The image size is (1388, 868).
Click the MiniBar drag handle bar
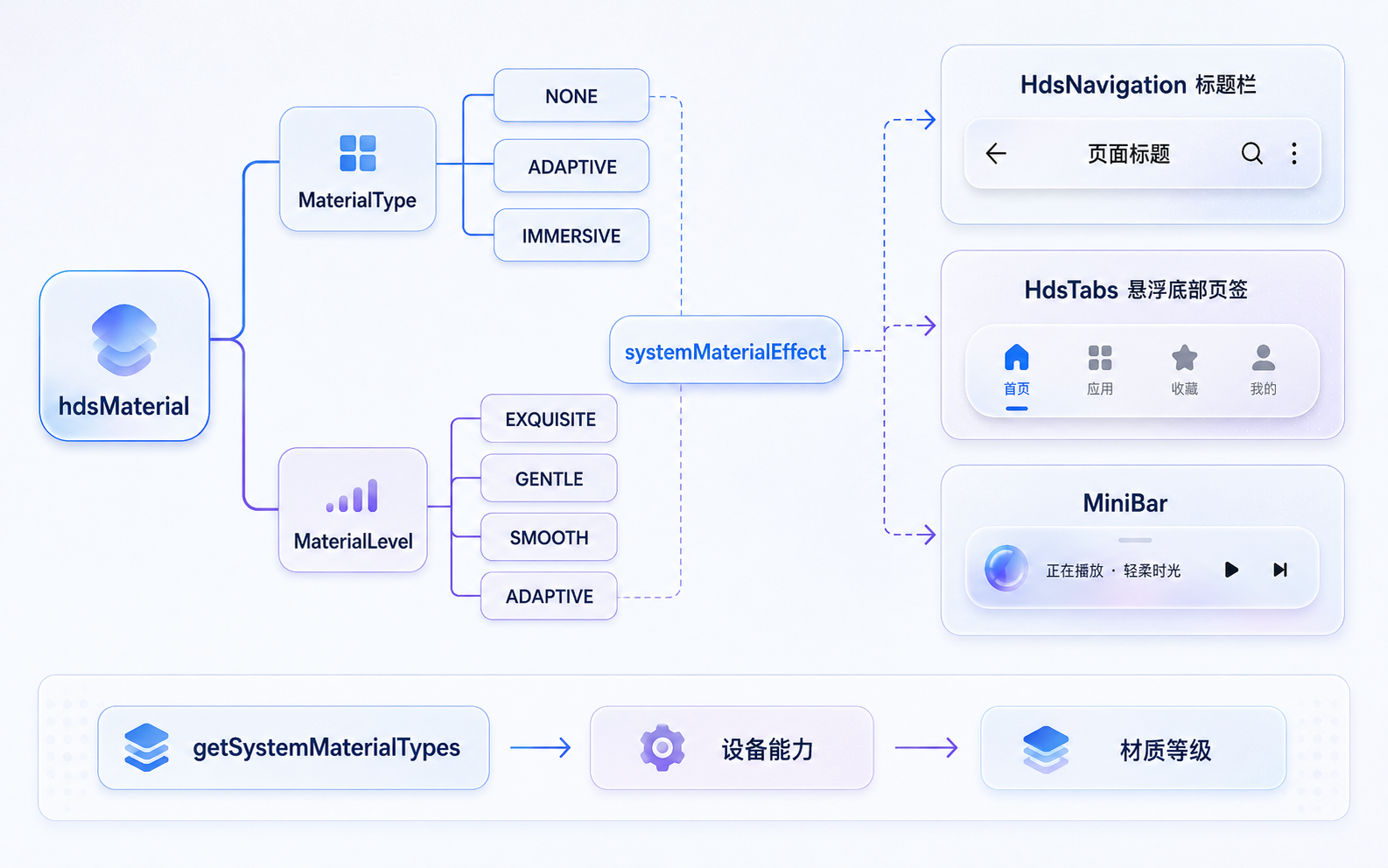coord(1135,540)
